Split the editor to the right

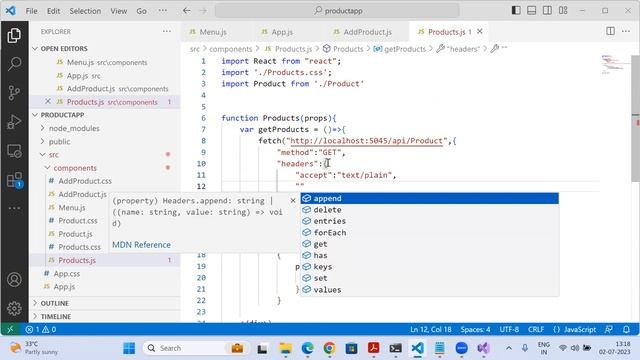click(610, 31)
